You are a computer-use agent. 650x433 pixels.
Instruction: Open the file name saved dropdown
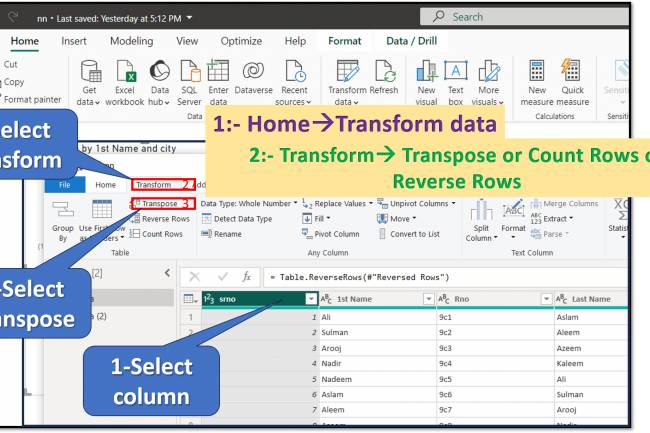189,18
